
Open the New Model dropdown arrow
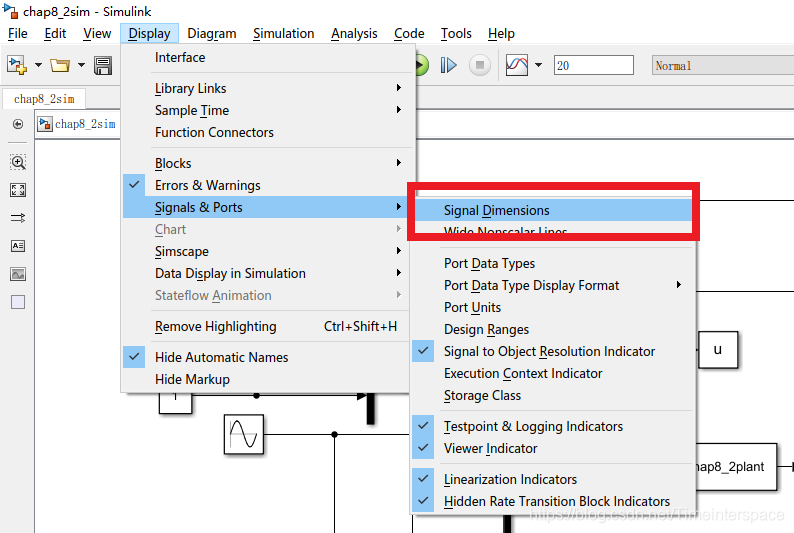pos(38,65)
